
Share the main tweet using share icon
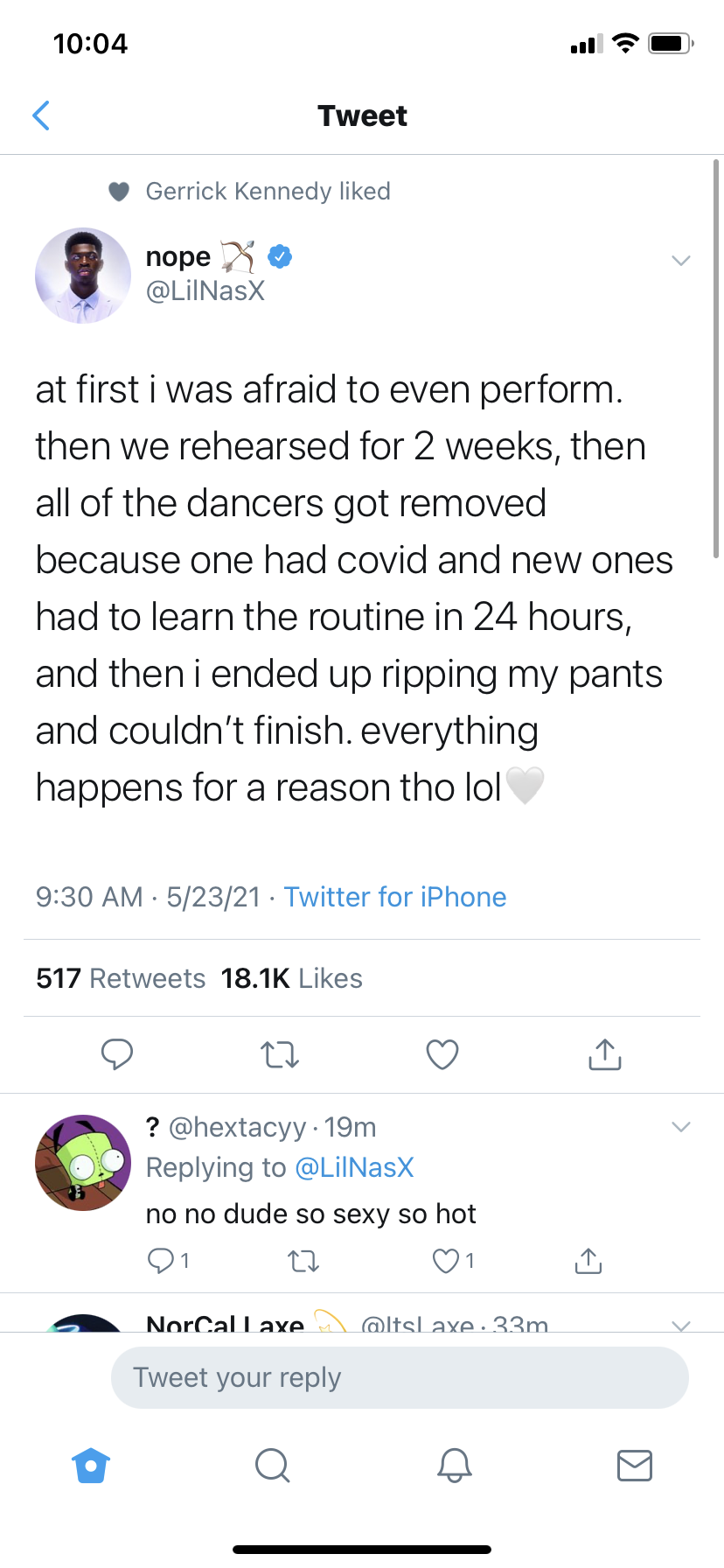pyautogui.click(x=605, y=1054)
